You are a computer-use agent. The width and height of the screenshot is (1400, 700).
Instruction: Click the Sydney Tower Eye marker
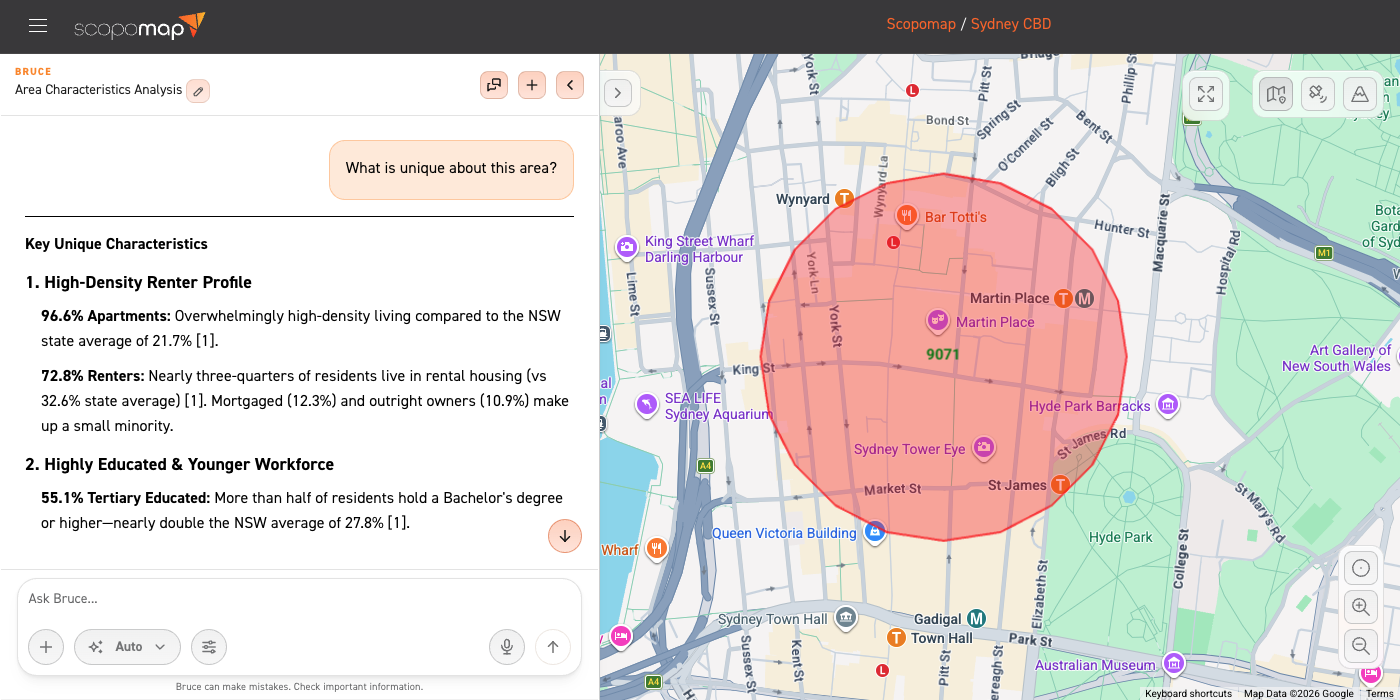(x=983, y=447)
